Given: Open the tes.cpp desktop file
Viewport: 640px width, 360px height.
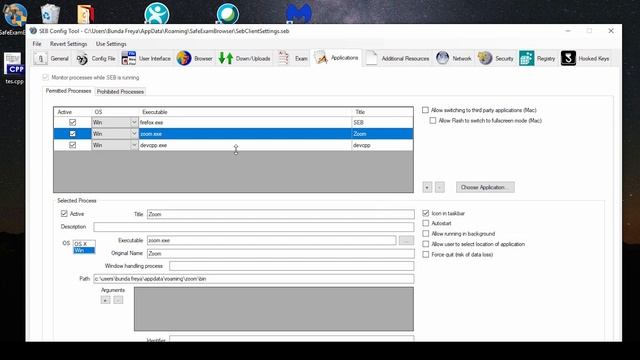Looking at the screenshot, I should click(x=14, y=68).
